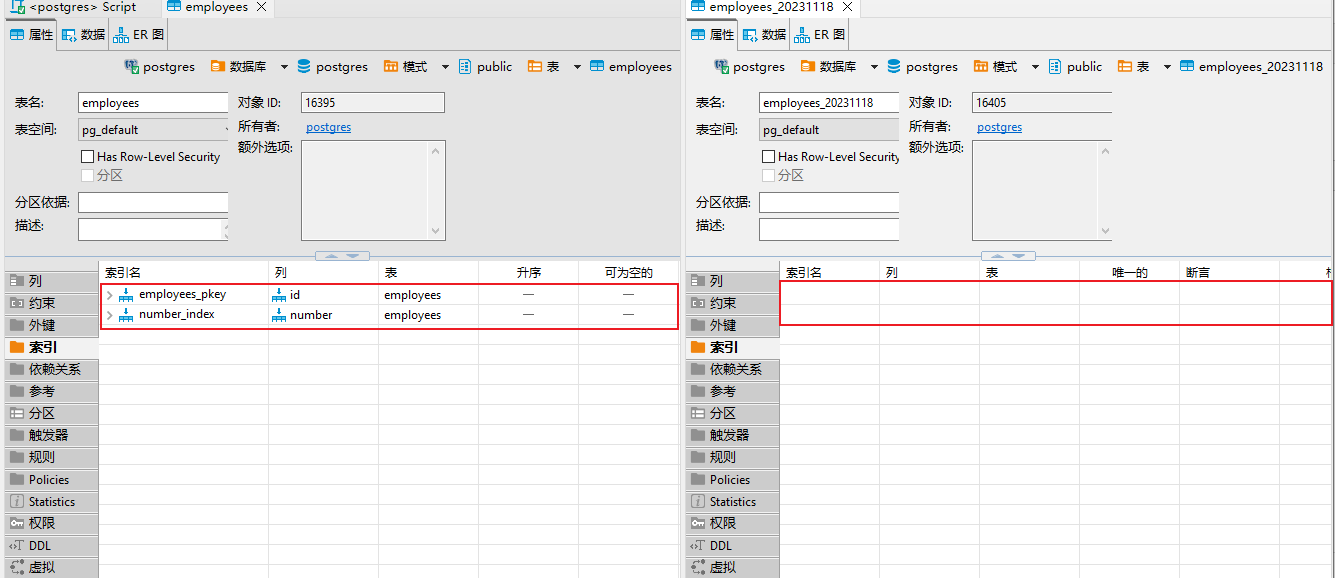The image size is (1335, 578).
Task: Open 权限 section in employees editor
Action: [50, 524]
